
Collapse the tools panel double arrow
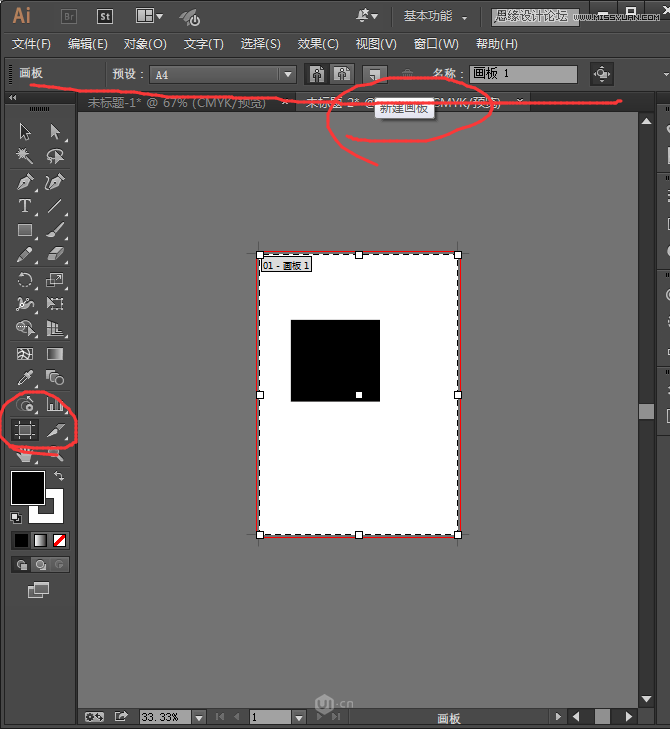tap(13, 97)
